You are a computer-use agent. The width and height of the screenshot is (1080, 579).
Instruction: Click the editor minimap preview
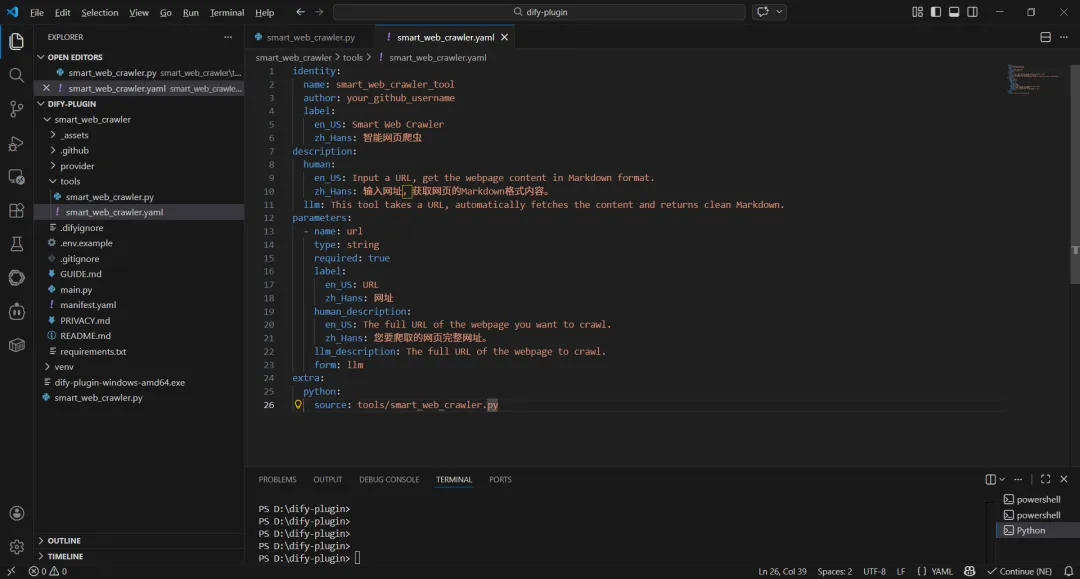point(1035,79)
